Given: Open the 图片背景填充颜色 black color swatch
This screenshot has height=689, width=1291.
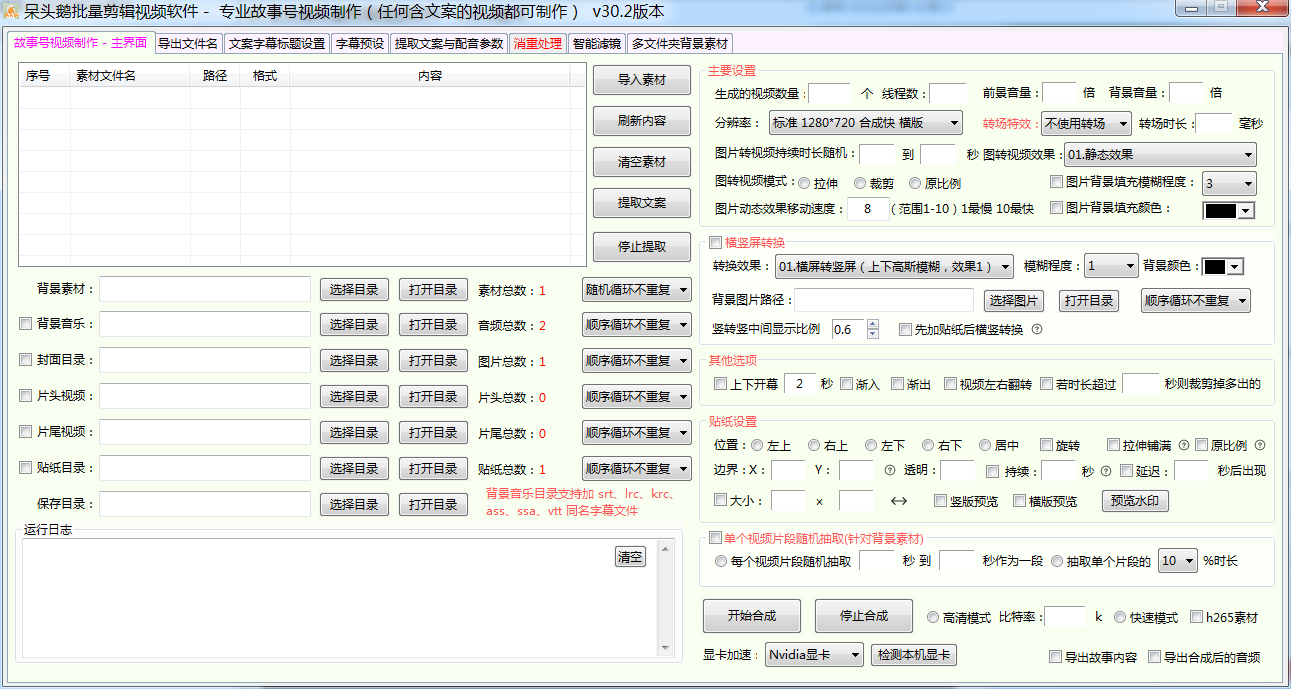Looking at the screenshot, I should [x=1229, y=210].
